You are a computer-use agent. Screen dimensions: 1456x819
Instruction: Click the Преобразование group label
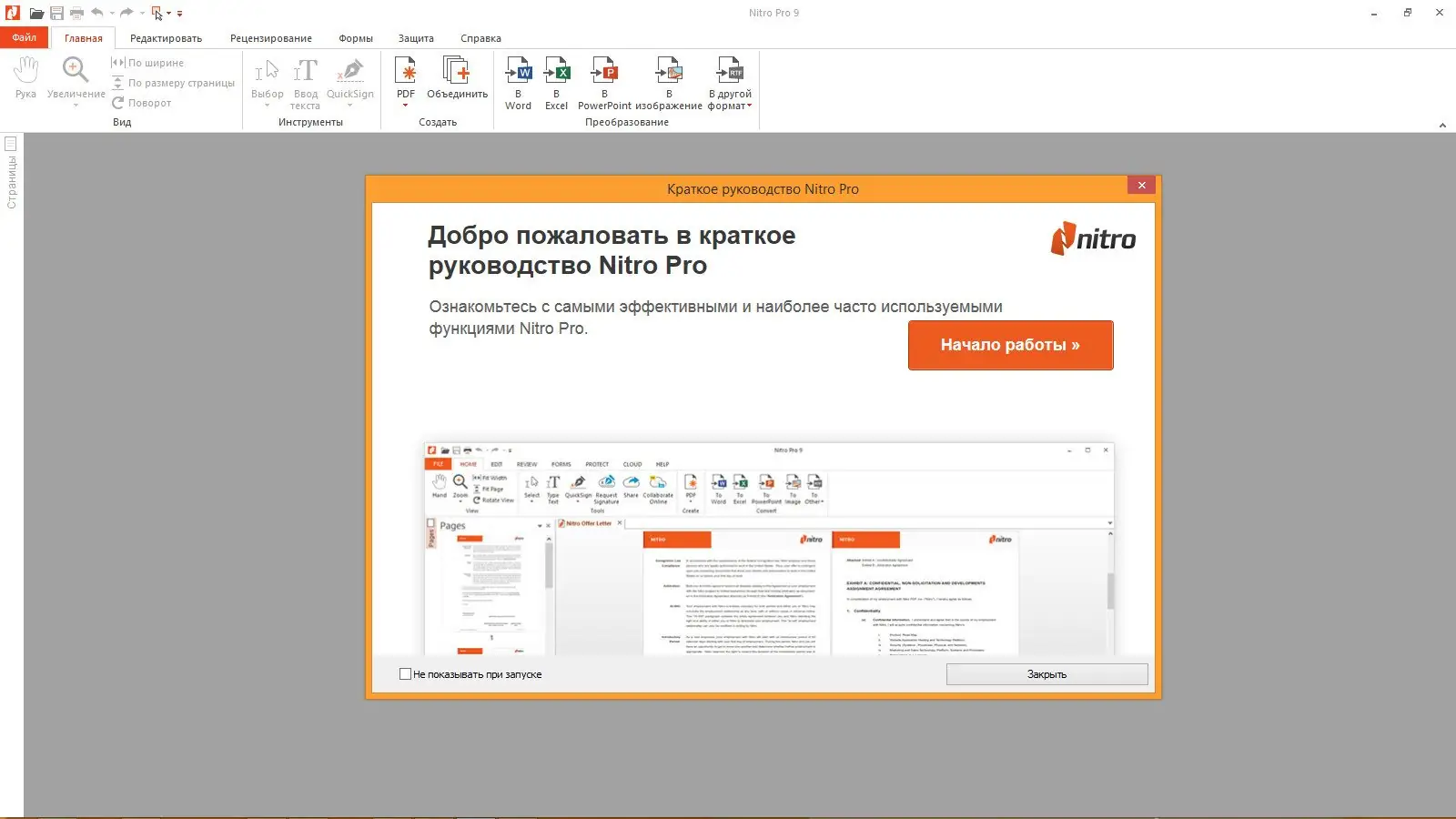627,122
